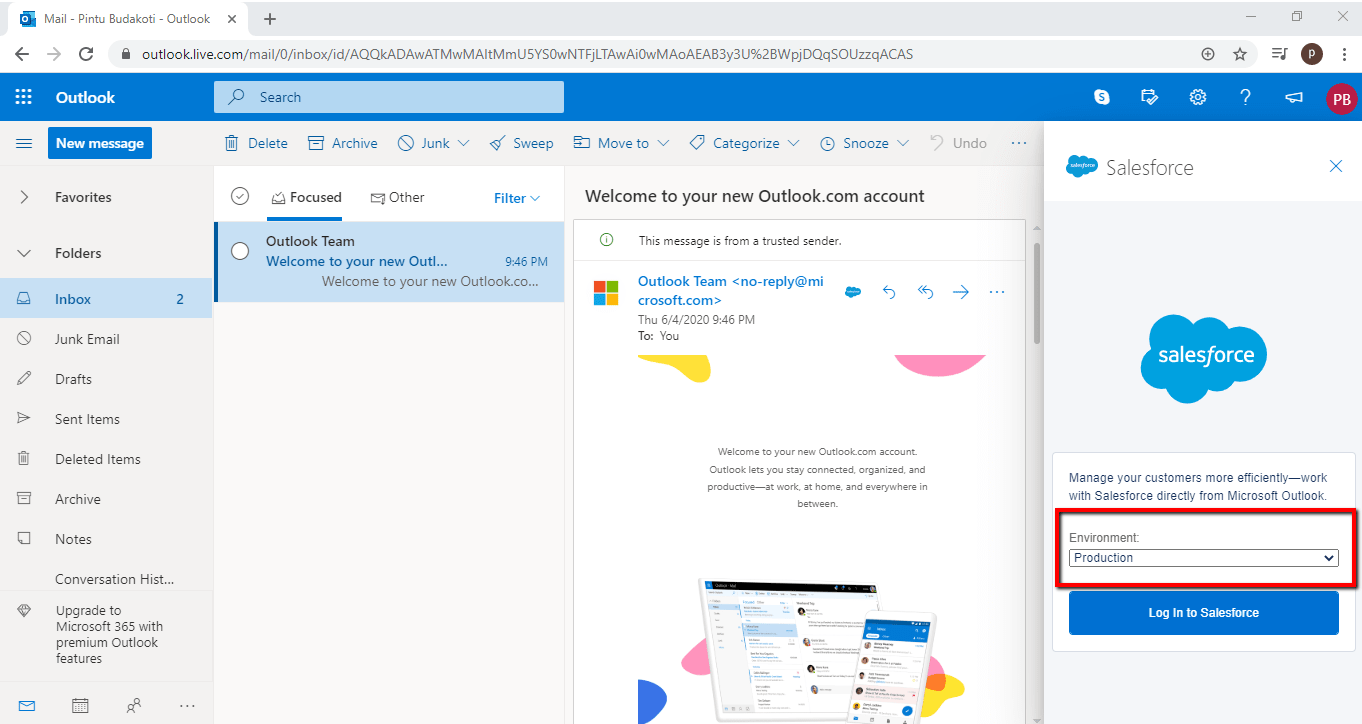Screen dimensions: 1362x724
Task: Archive the selected message
Action: tap(342, 143)
